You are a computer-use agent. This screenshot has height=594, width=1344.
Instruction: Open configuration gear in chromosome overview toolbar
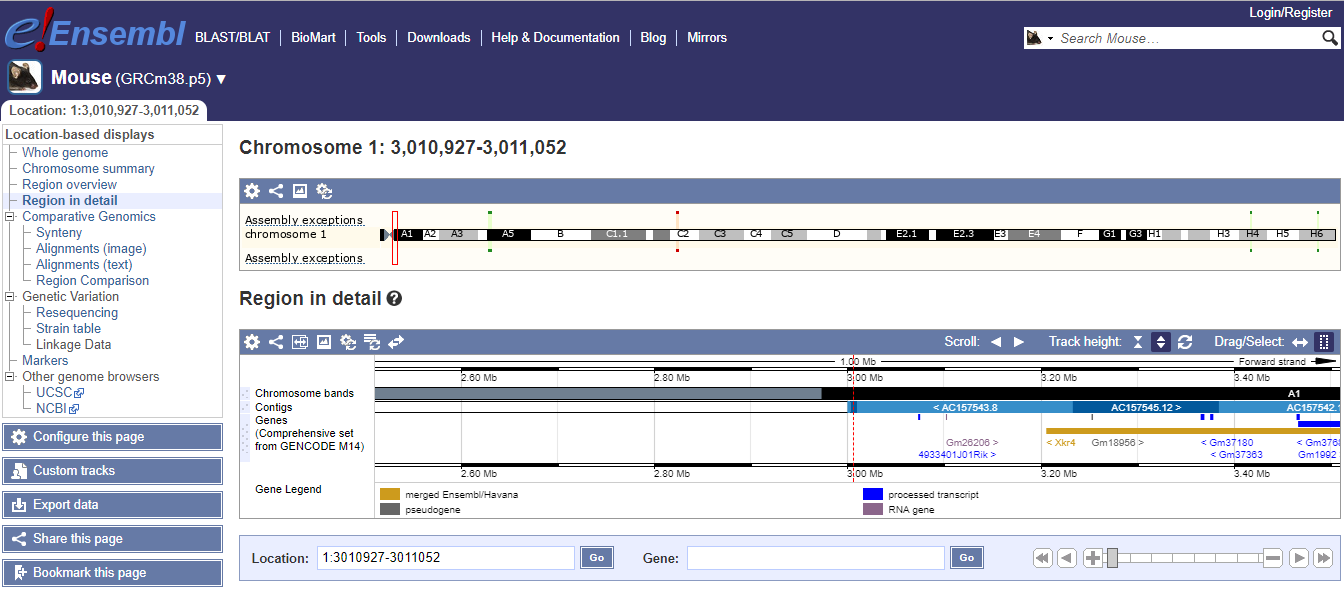(252, 191)
